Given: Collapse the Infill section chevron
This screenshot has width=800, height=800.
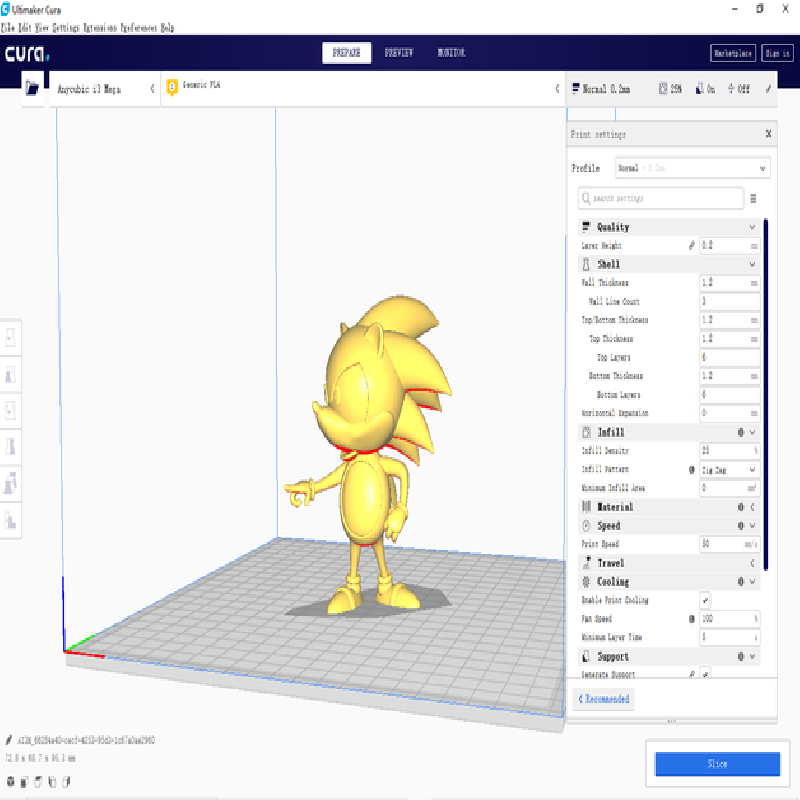Looking at the screenshot, I should (x=752, y=432).
